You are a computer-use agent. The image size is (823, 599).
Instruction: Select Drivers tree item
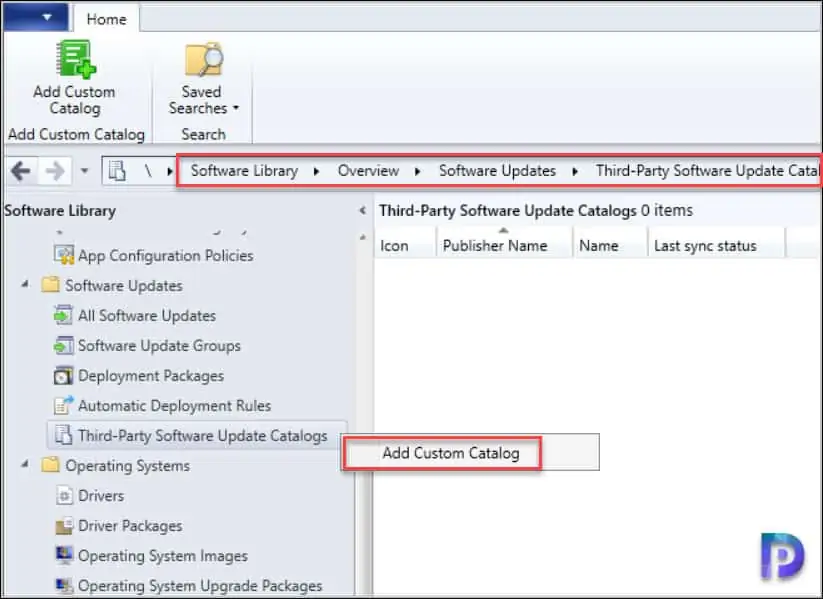101,496
